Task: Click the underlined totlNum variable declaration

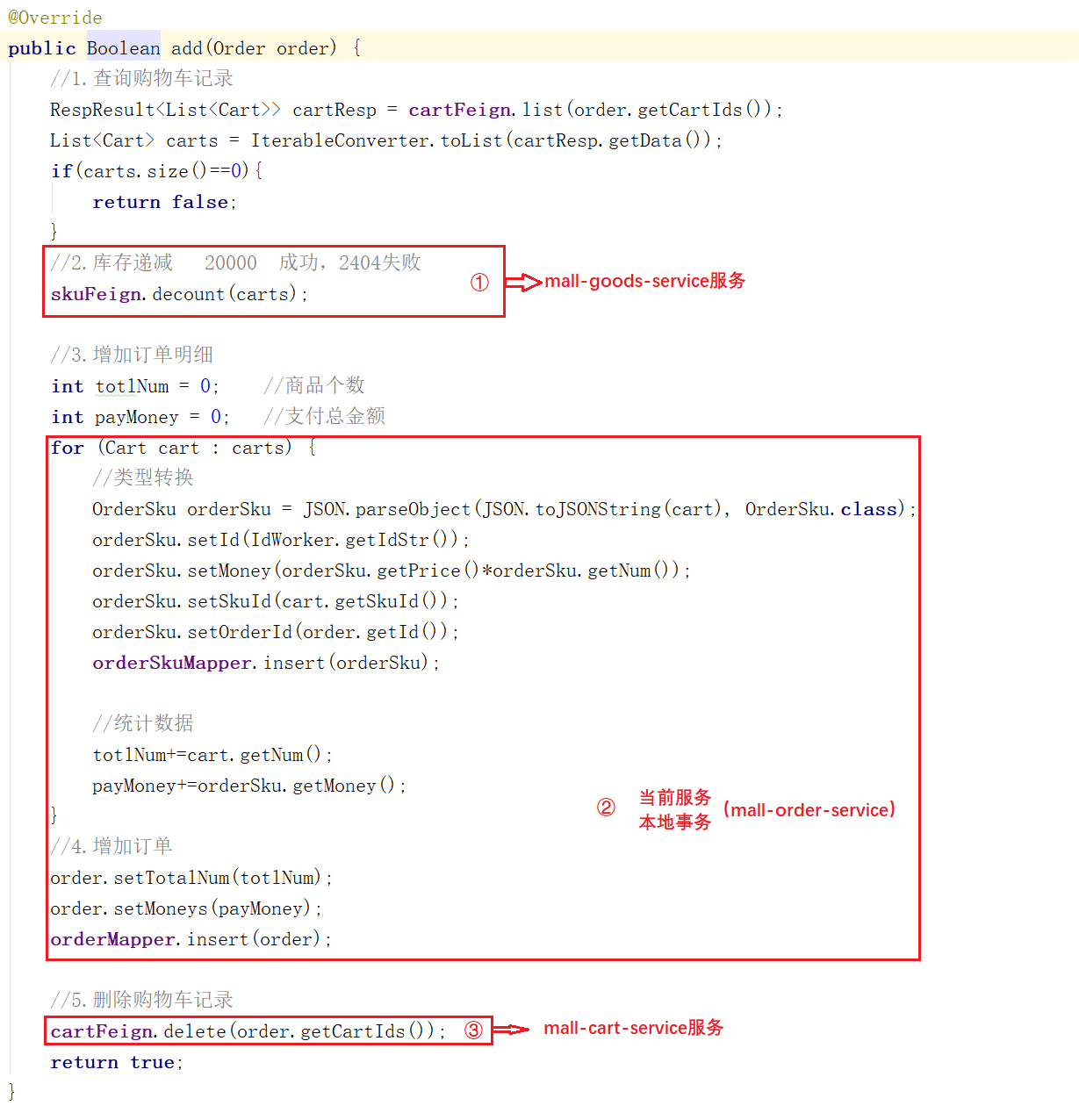Action: (x=132, y=386)
